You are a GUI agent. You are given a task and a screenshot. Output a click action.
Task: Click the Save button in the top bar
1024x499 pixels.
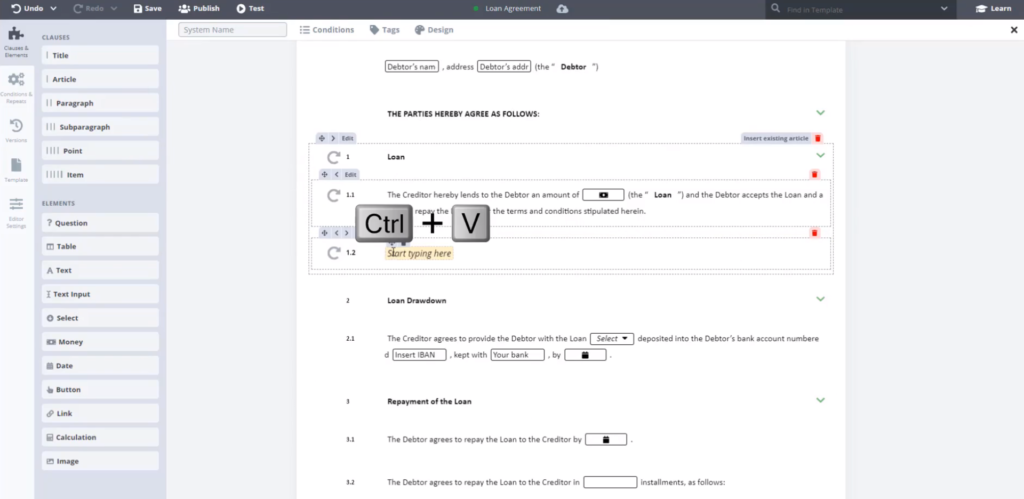click(146, 8)
